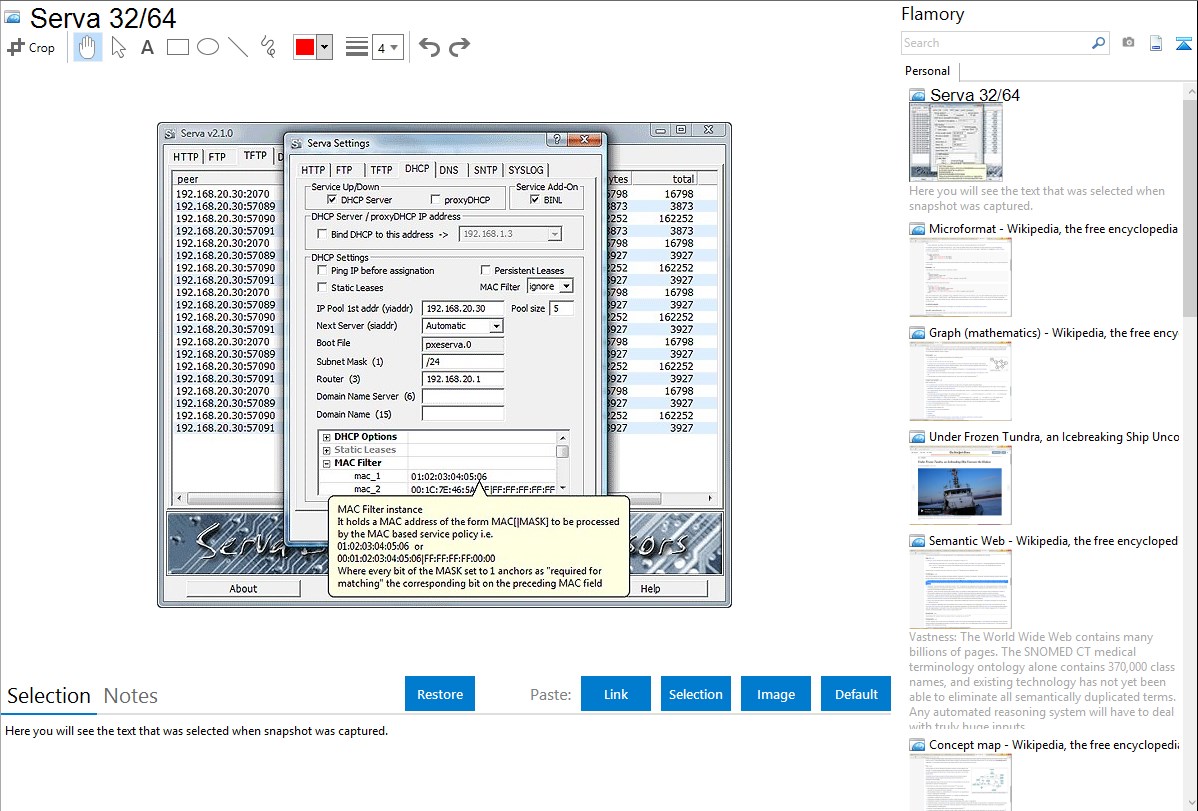1198x811 pixels.
Task: Click into the Flamory search field
Action: 996,43
